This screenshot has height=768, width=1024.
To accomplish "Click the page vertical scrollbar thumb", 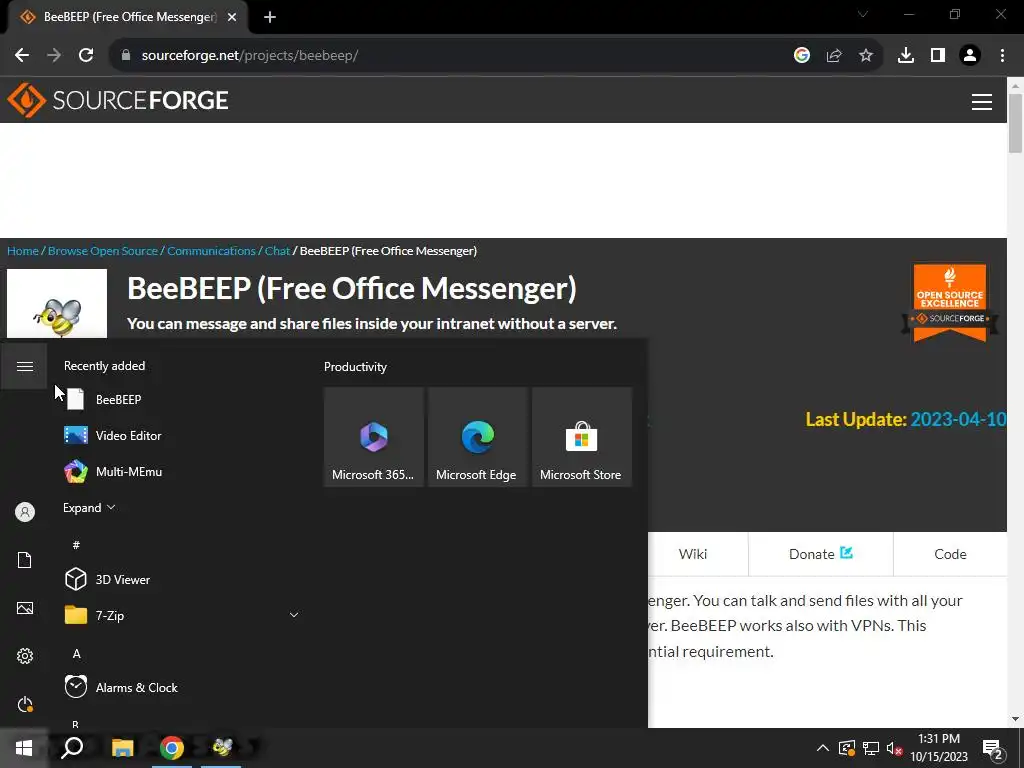I will [1015, 123].
